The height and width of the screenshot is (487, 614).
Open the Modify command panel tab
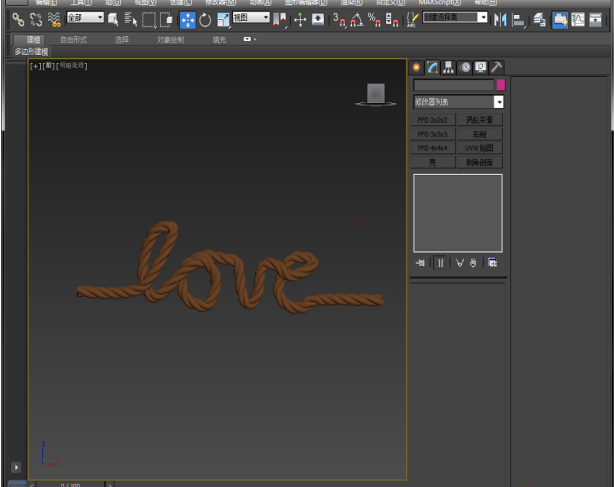432,67
